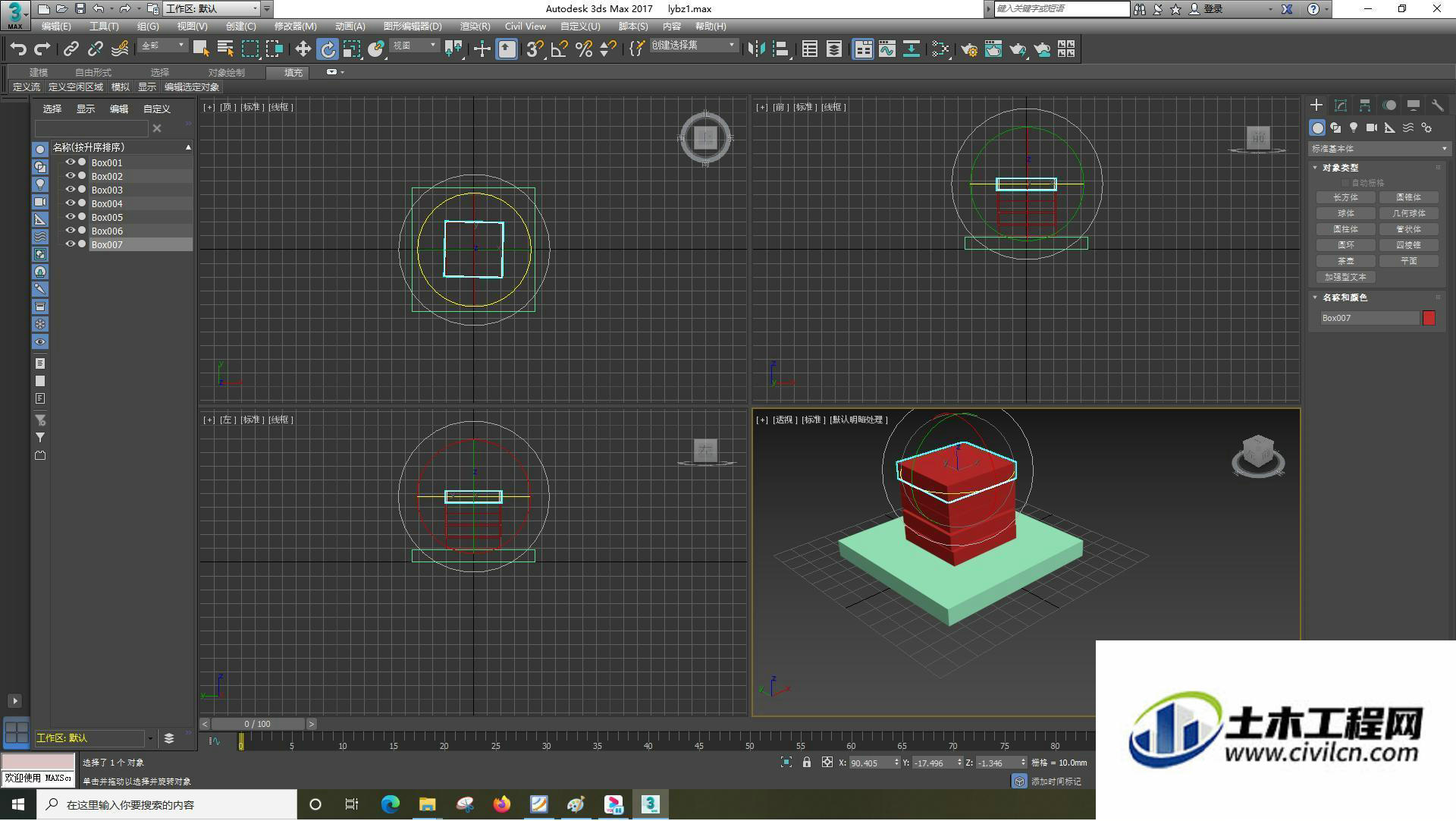Image resolution: width=1456 pixels, height=821 pixels.
Task: Open the 工作区: 默认 workspace dropdown in title bar
Action: 212,9
